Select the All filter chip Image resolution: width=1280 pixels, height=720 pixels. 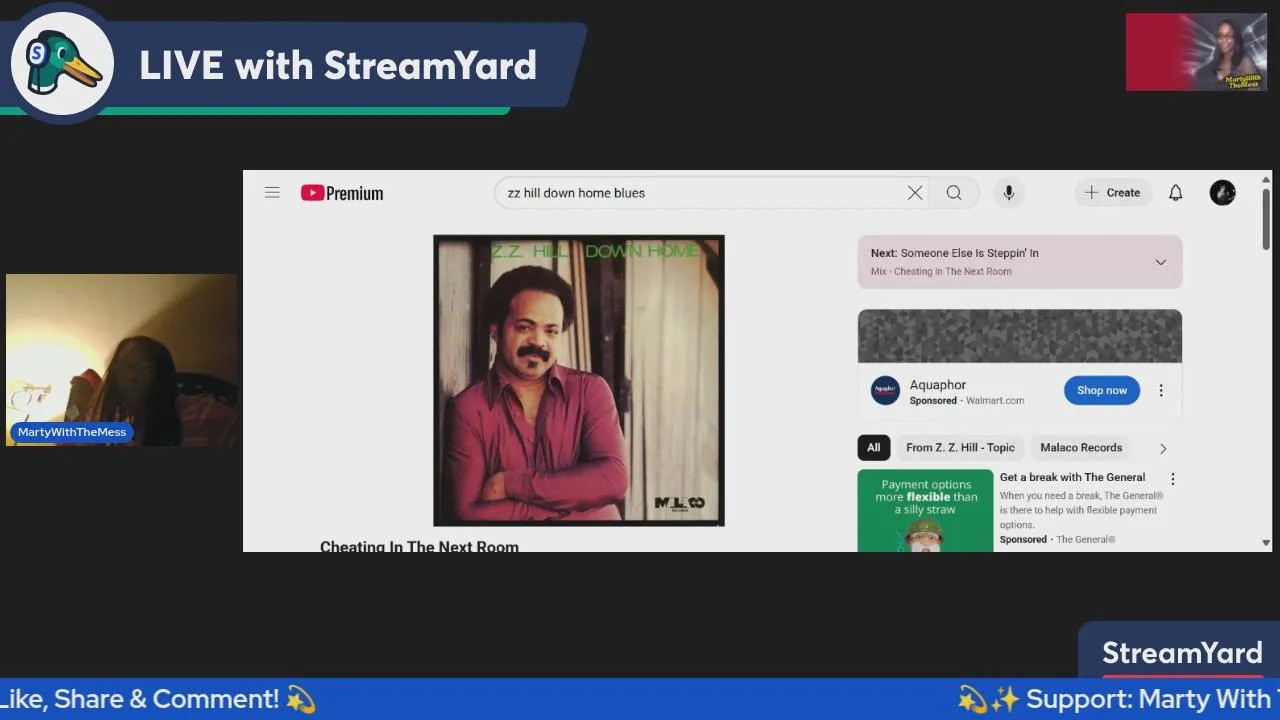[x=874, y=448]
